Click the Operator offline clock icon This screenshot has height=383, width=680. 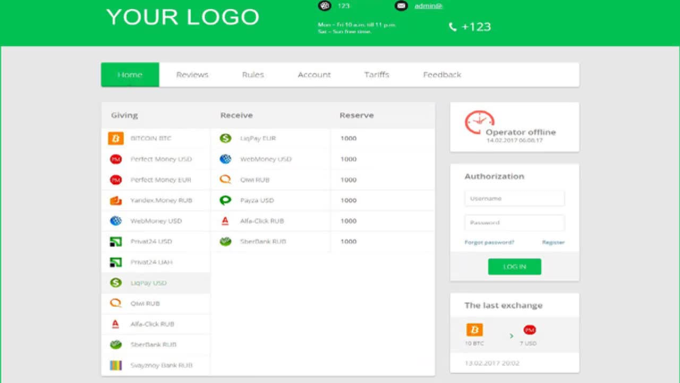point(479,122)
